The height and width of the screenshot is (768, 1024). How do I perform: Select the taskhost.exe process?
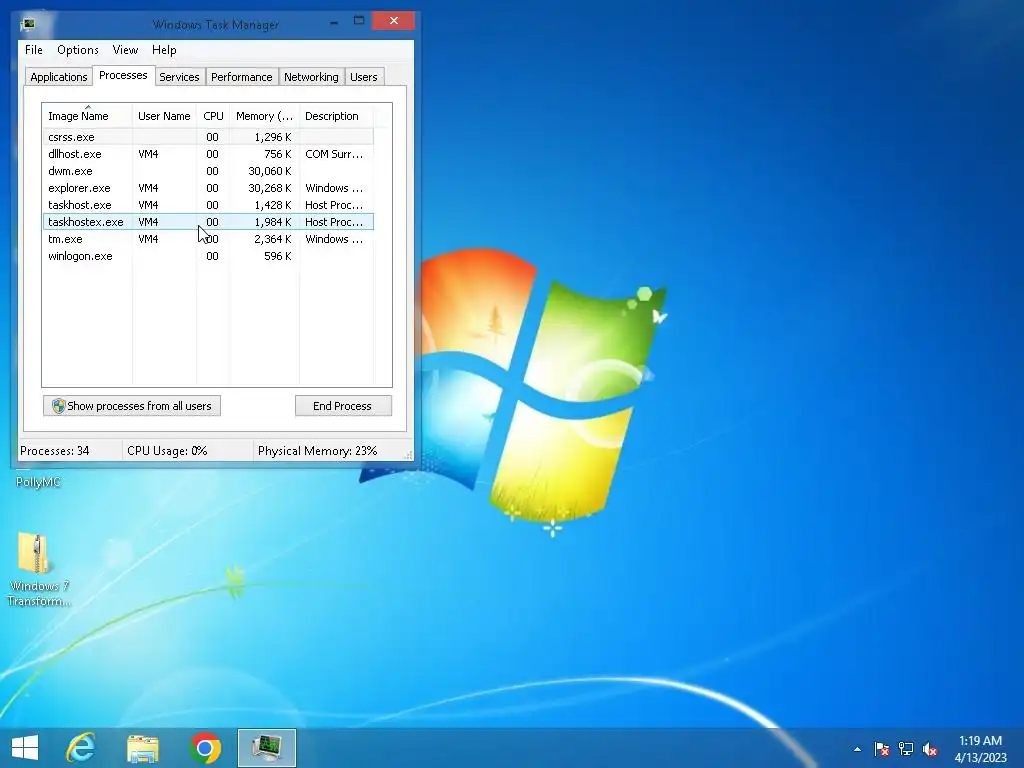tap(208, 205)
